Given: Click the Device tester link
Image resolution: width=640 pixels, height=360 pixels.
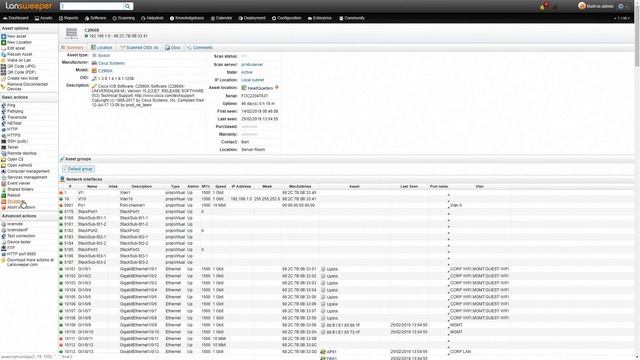Looking at the screenshot, I should point(19,242).
